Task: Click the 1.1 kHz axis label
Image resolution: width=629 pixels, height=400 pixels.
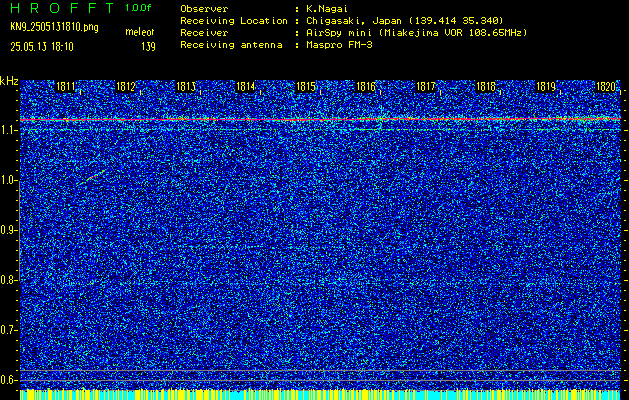Action: pyautogui.click(x=8, y=130)
